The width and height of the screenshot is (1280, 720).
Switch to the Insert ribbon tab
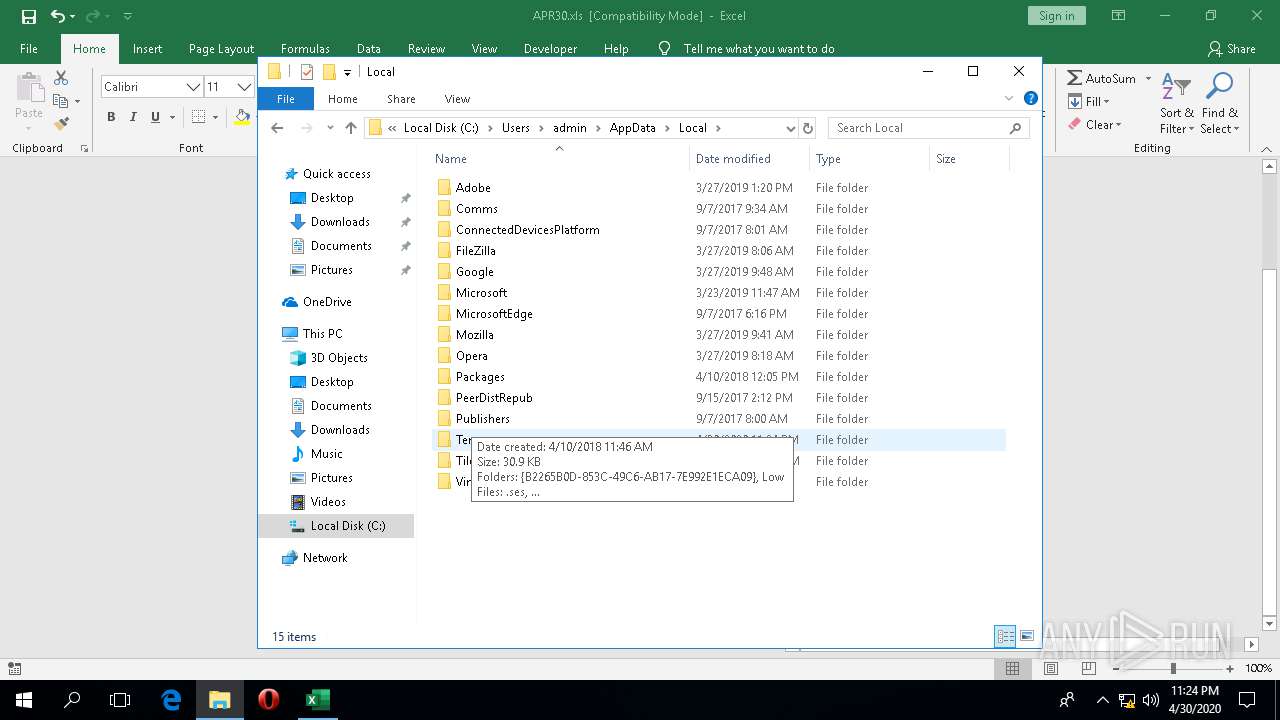pyautogui.click(x=147, y=49)
